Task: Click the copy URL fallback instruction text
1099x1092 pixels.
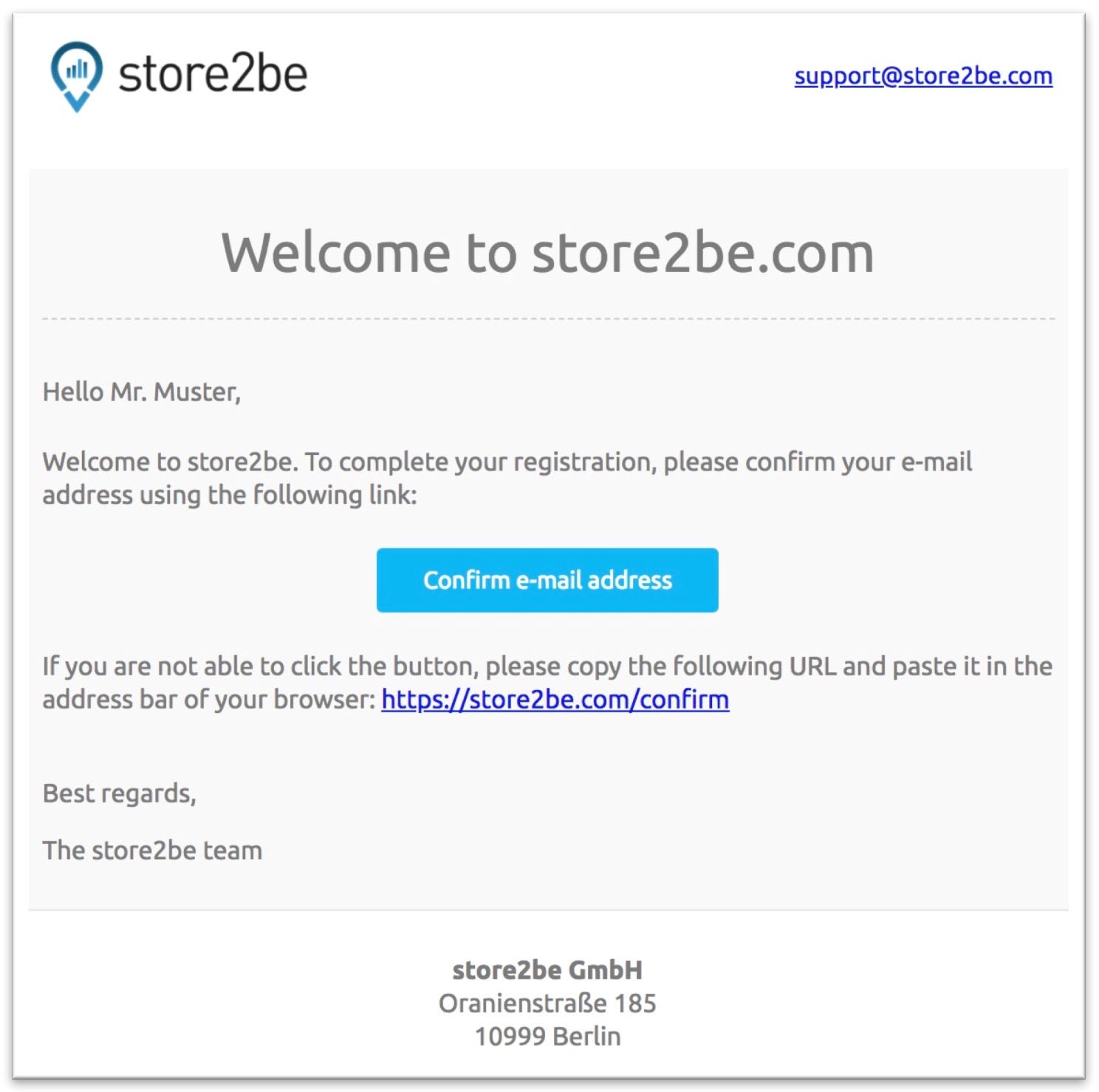Action: click(547, 683)
